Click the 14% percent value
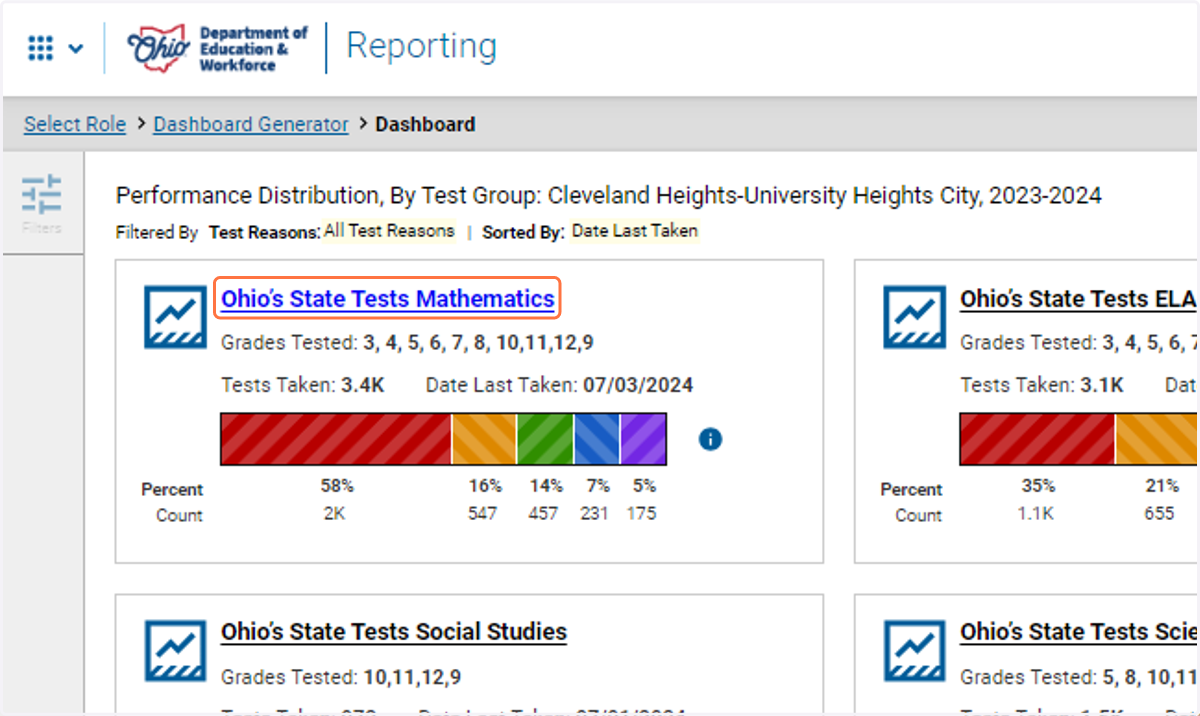This screenshot has width=1200, height=716. click(x=546, y=486)
